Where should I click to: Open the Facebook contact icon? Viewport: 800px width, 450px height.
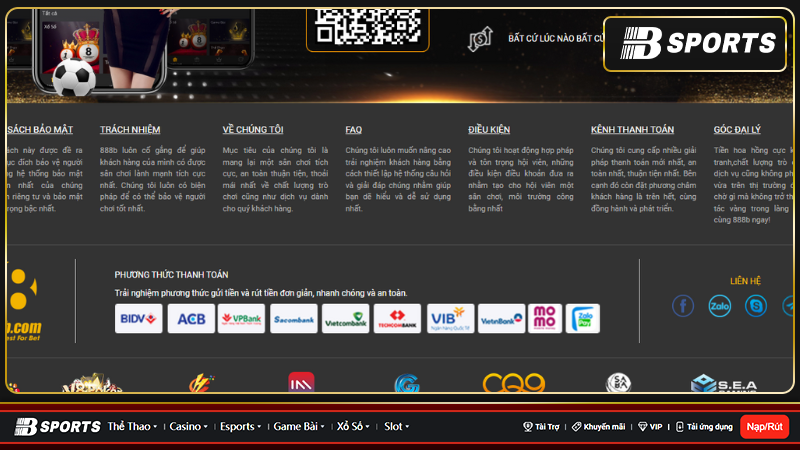tap(683, 306)
